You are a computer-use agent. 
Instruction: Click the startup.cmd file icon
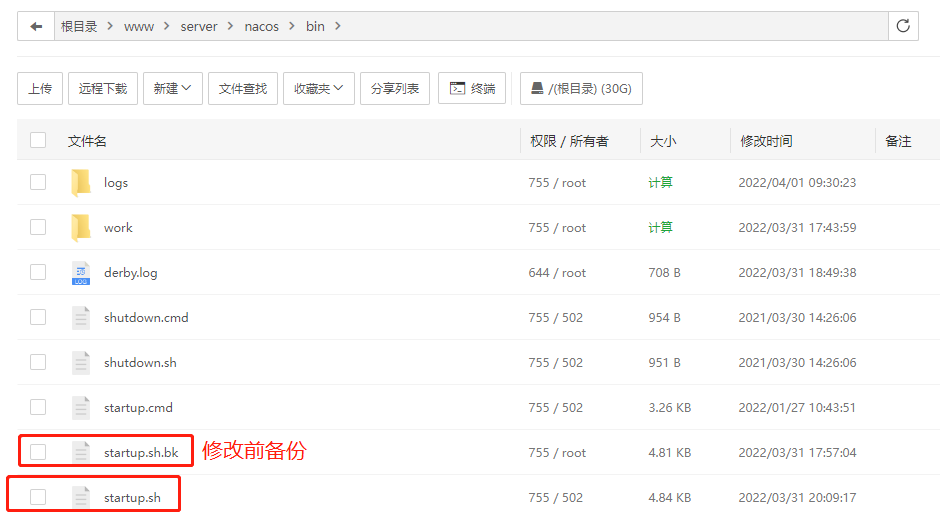tap(81, 408)
